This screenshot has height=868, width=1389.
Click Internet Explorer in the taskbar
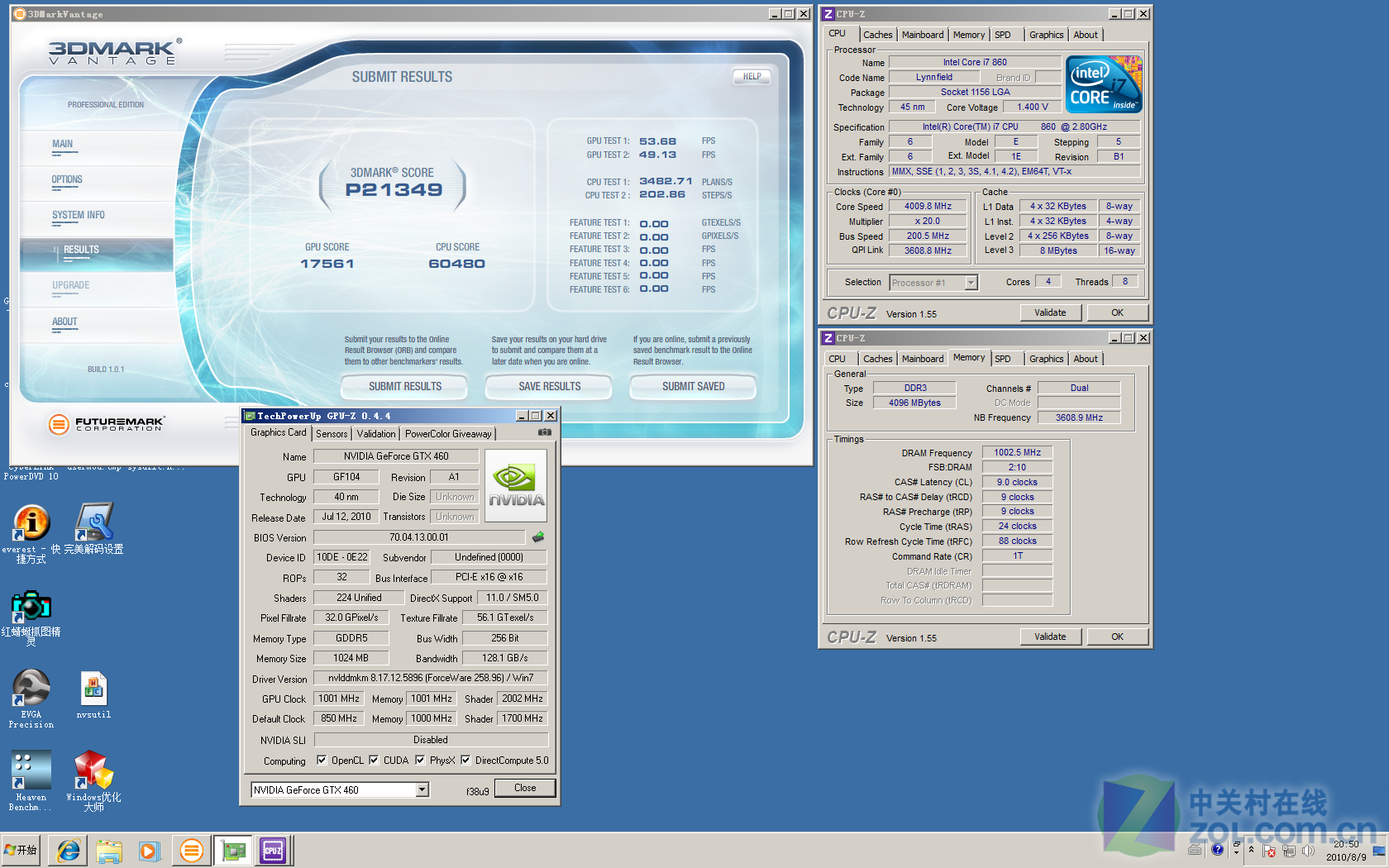click(69, 851)
